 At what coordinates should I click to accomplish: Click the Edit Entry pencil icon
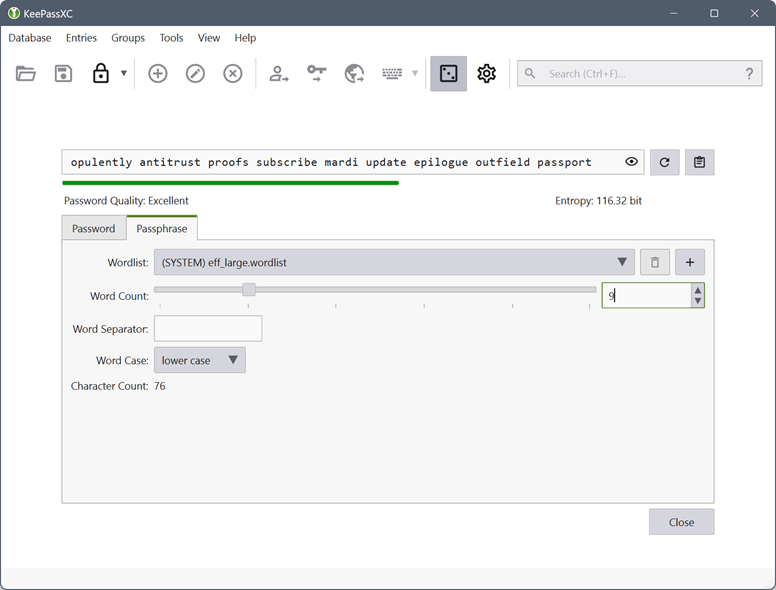pyautogui.click(x=195, y=73)
